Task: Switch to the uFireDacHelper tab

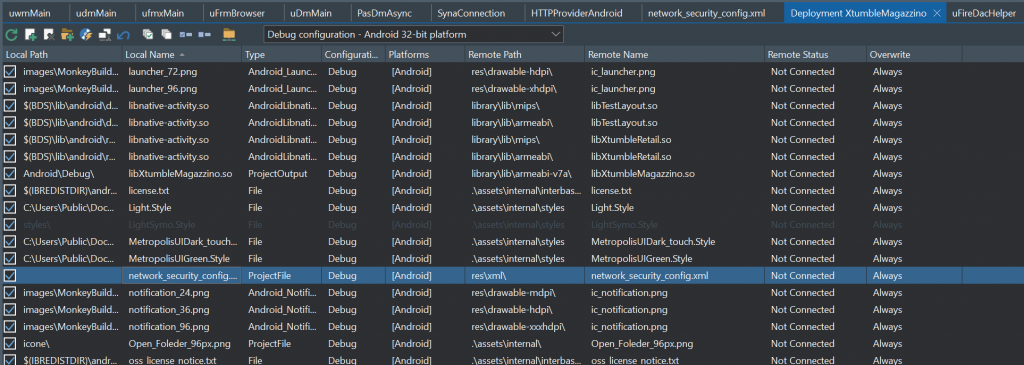Action: point(984,13)
